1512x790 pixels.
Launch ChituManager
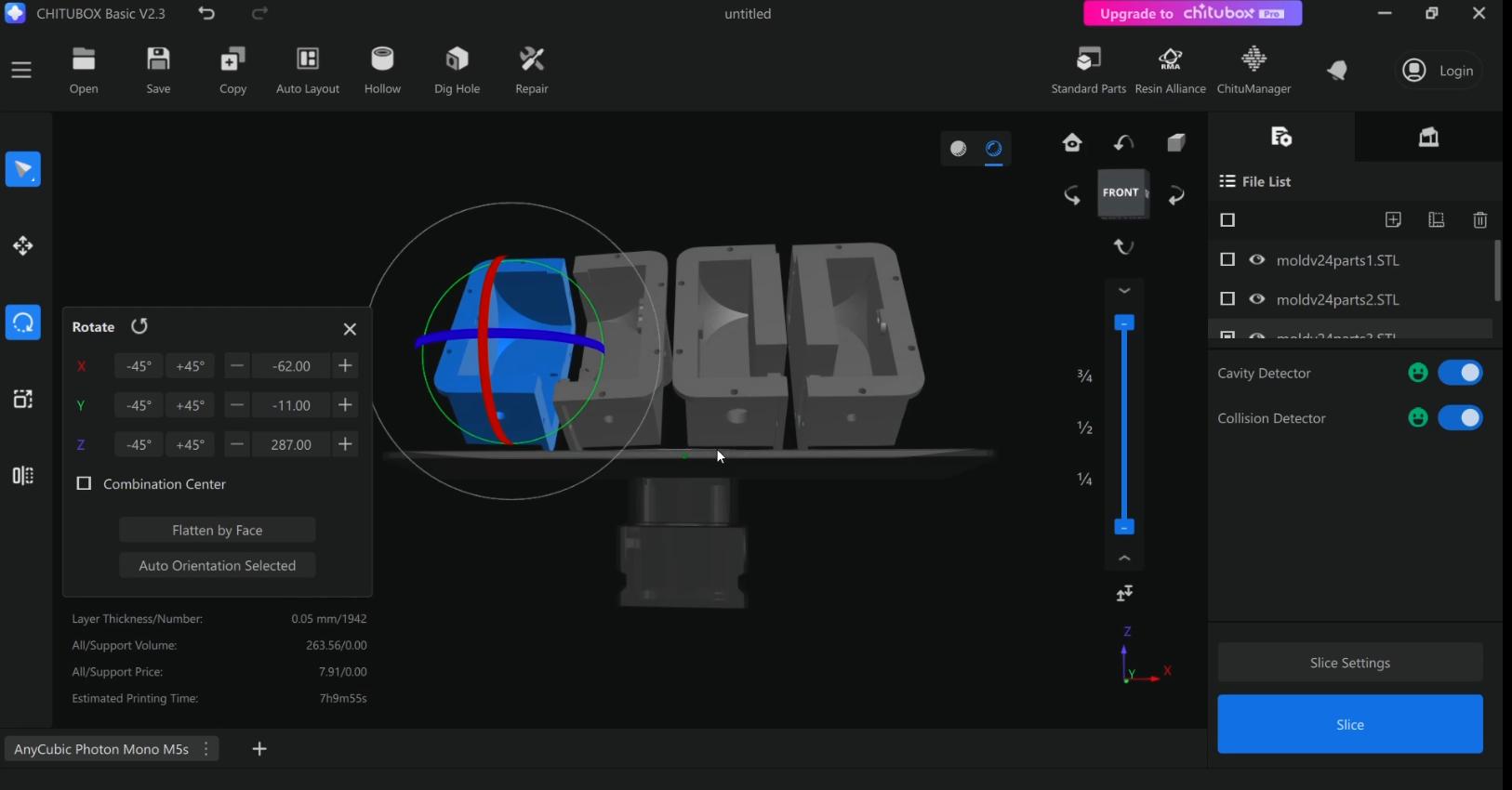pyautogui.click(x=1254, y=70)
